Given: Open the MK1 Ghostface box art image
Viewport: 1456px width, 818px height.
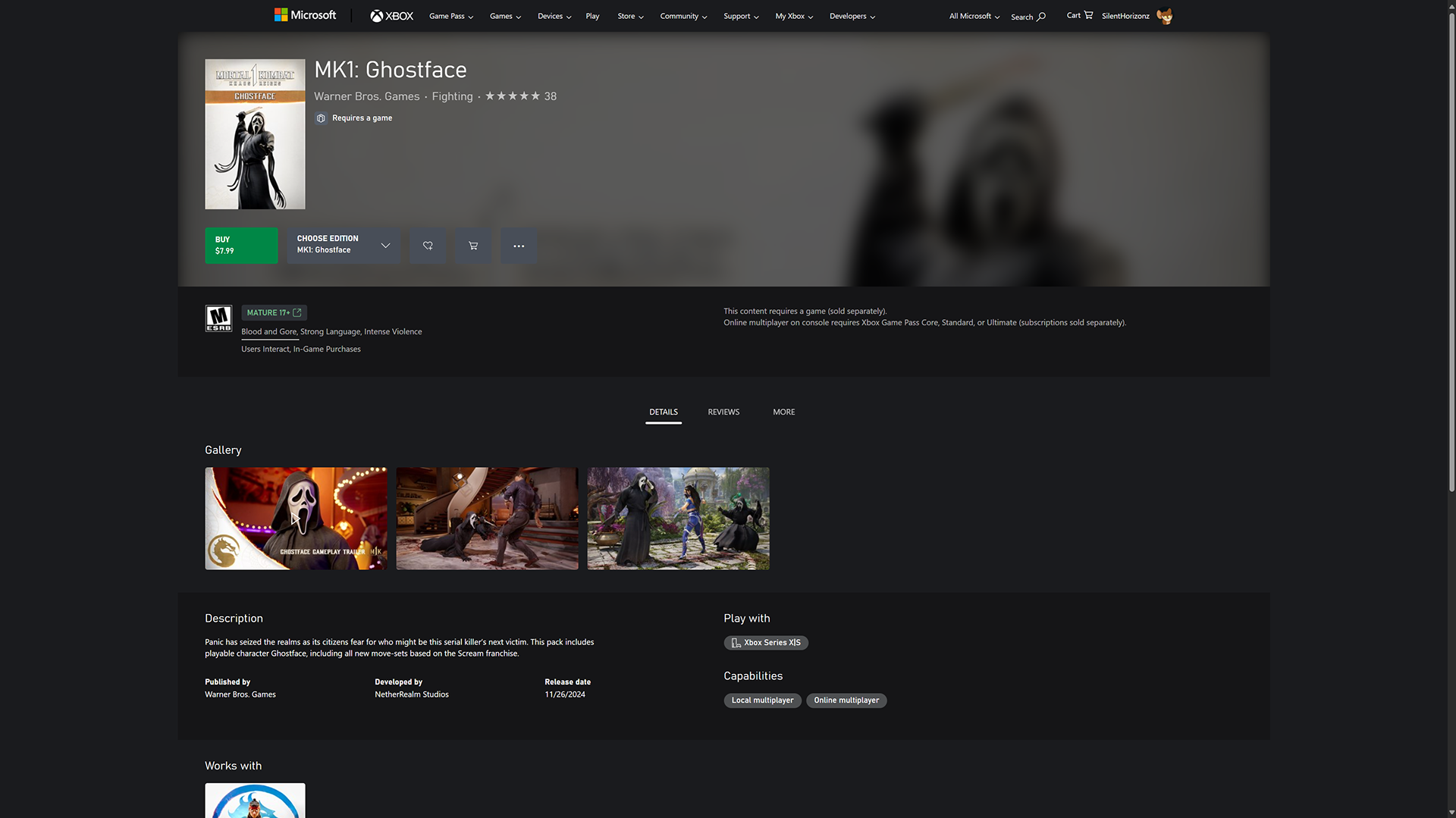Looking at the screenshot, I should pos(255,134).
